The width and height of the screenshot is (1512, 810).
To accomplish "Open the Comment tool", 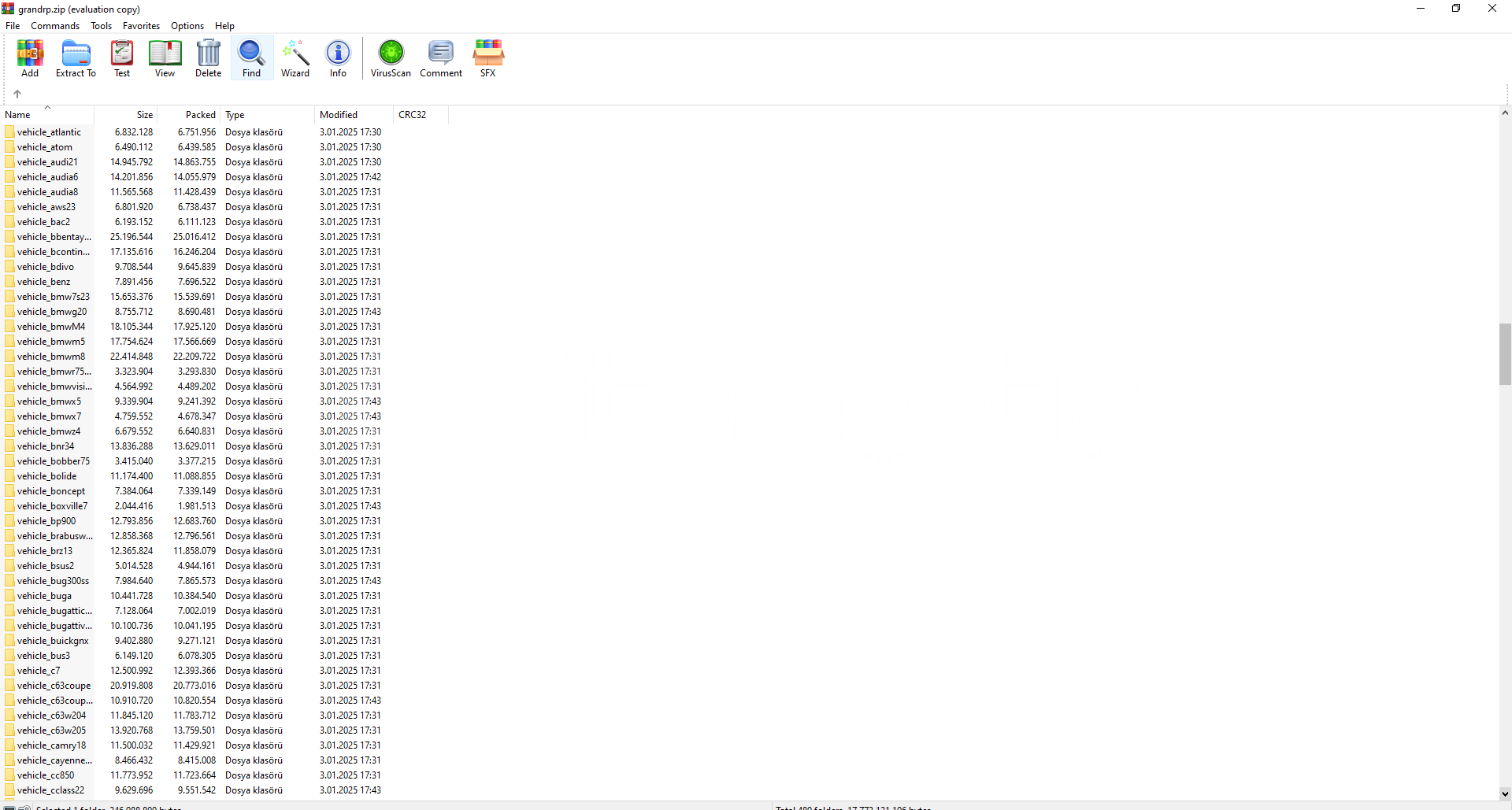I will tap(441, 58).
